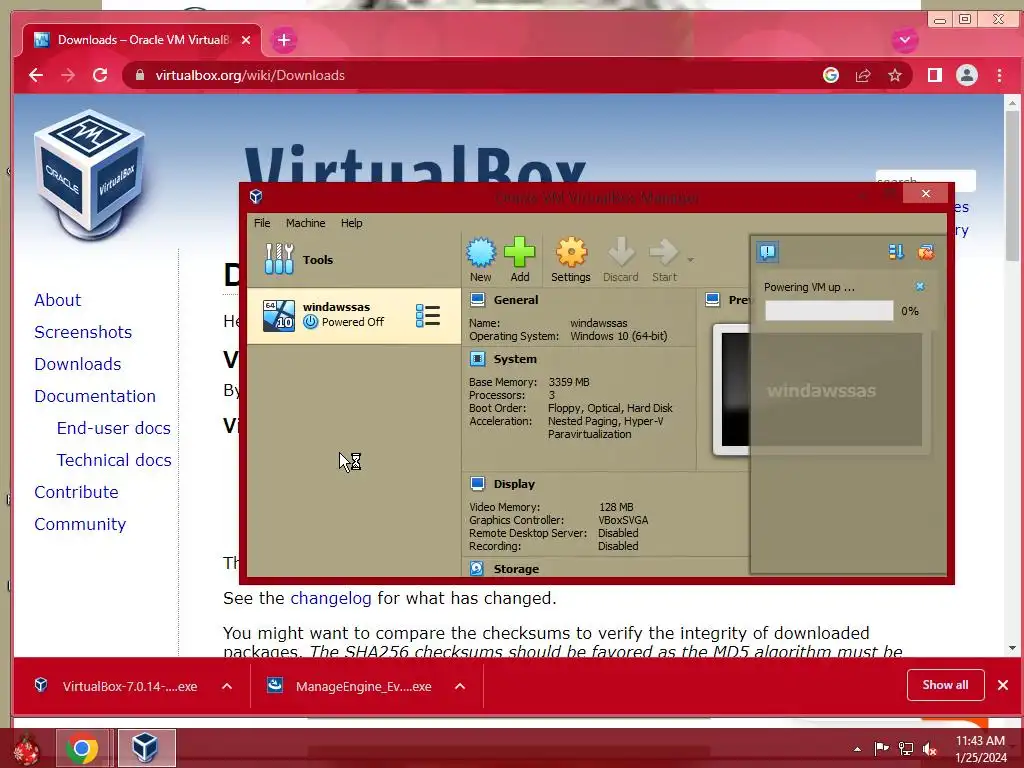
Task: Open the Contribute sidebar link
Action: click(76, 492)
